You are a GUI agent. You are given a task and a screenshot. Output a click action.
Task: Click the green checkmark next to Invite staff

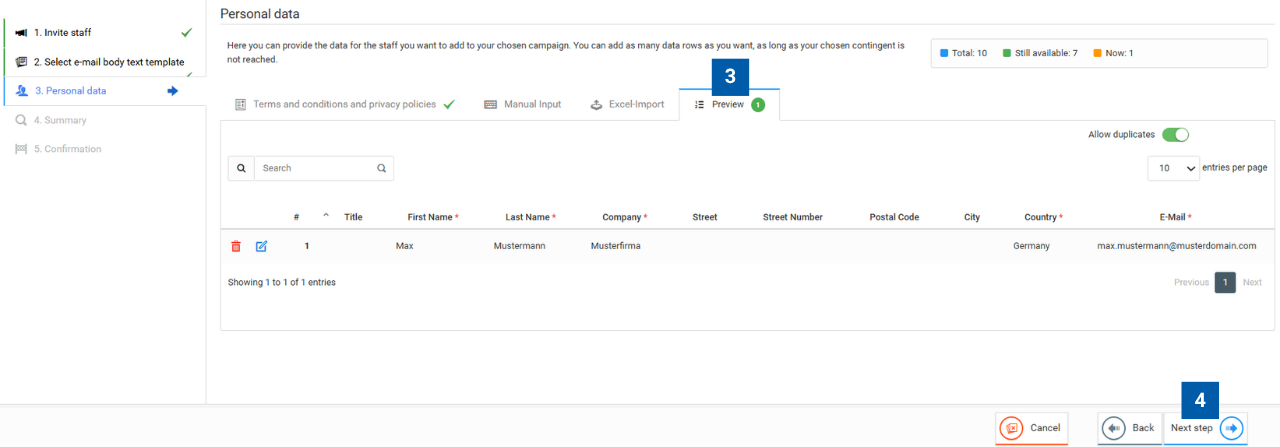[x=186, y=33]
